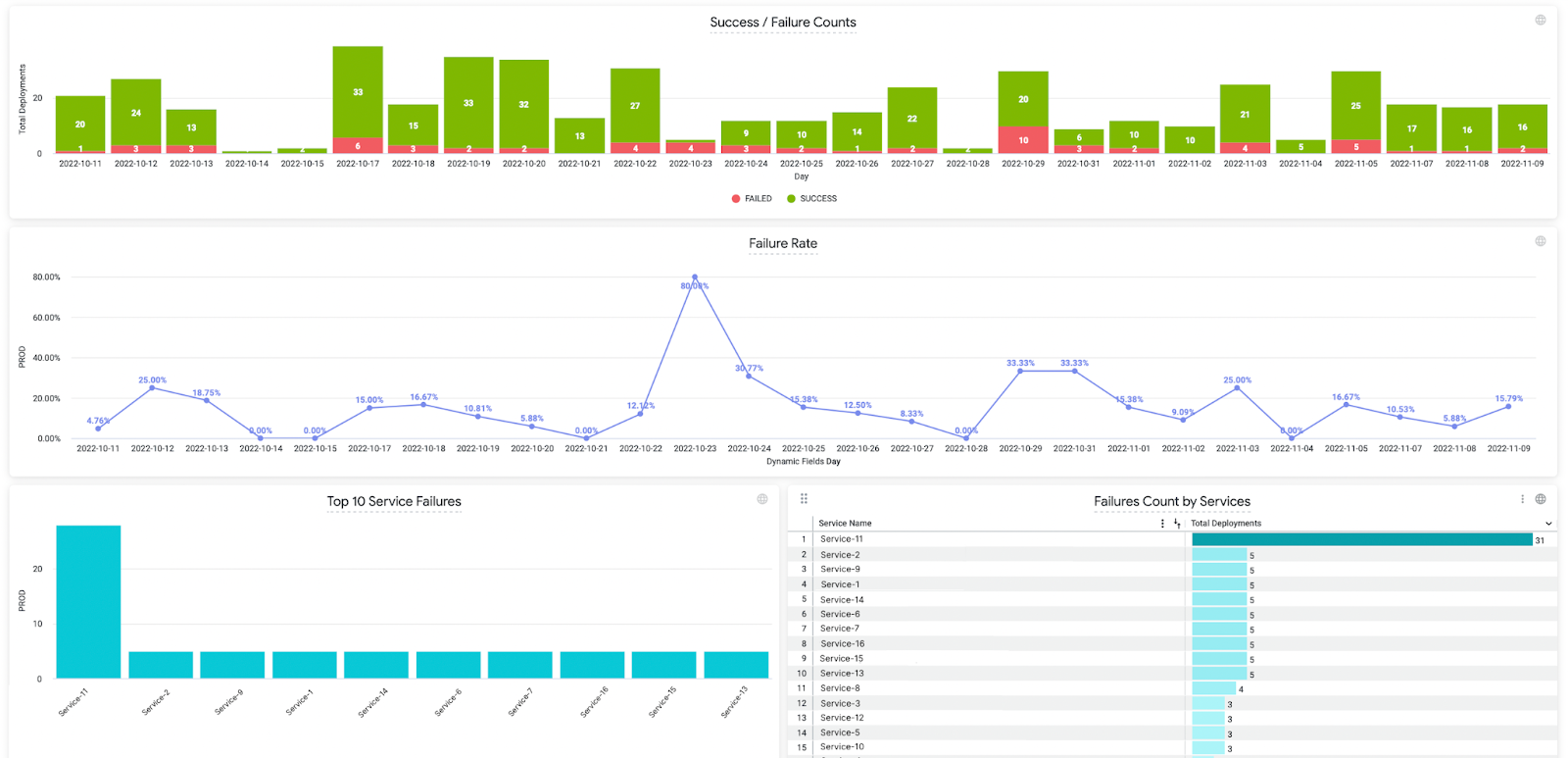Screen dimensions: 1568x758
Task: Select the Service-6 row in the table
Action: click(x=1172, y=614)
